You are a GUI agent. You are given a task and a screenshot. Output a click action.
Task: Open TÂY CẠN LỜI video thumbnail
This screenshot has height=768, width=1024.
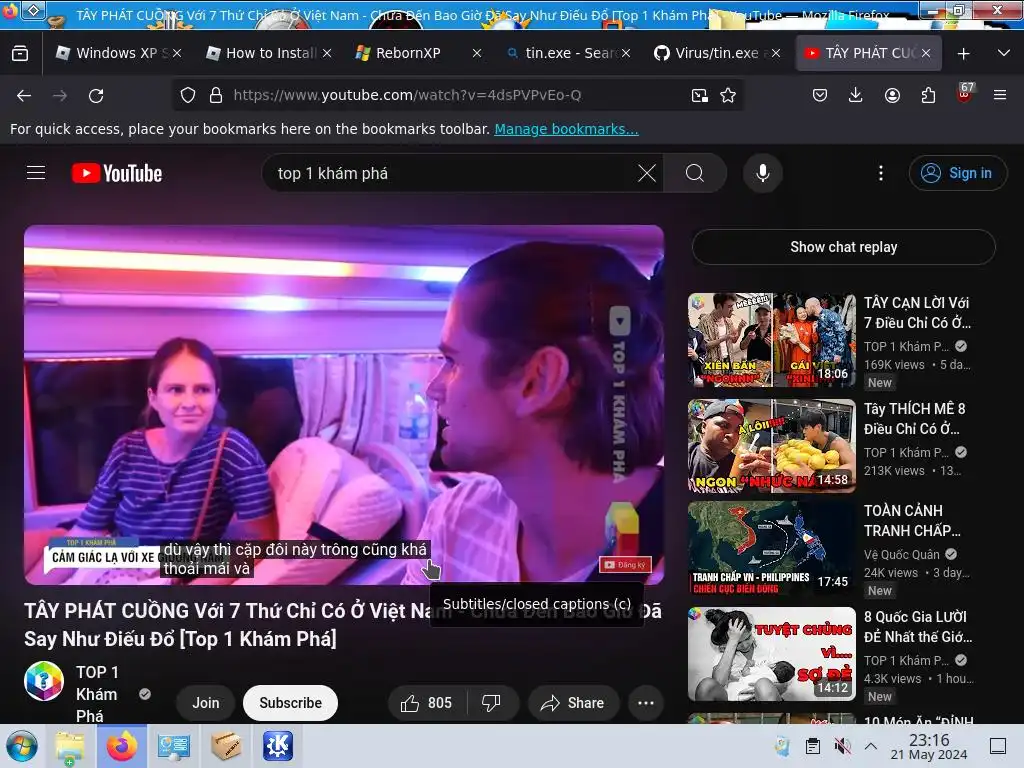pos(771,340)
